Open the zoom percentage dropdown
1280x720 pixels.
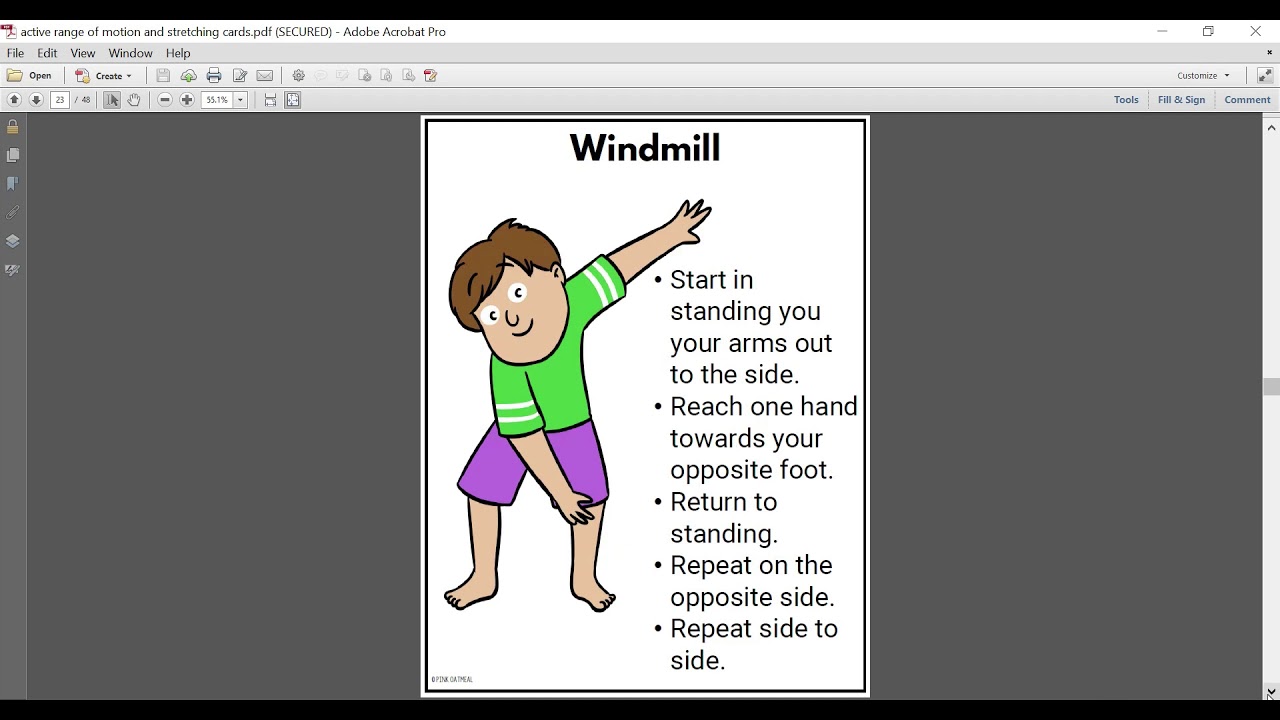(241, 100)
